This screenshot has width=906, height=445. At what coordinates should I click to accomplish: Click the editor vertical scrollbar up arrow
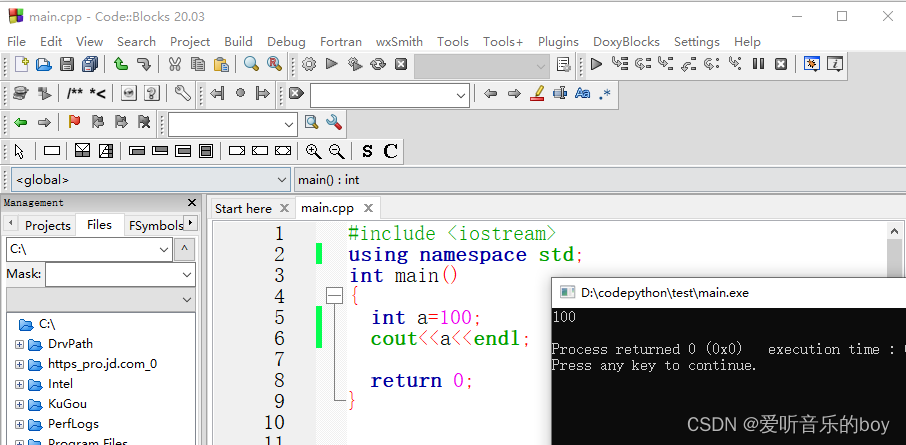(x=895, y=231)
